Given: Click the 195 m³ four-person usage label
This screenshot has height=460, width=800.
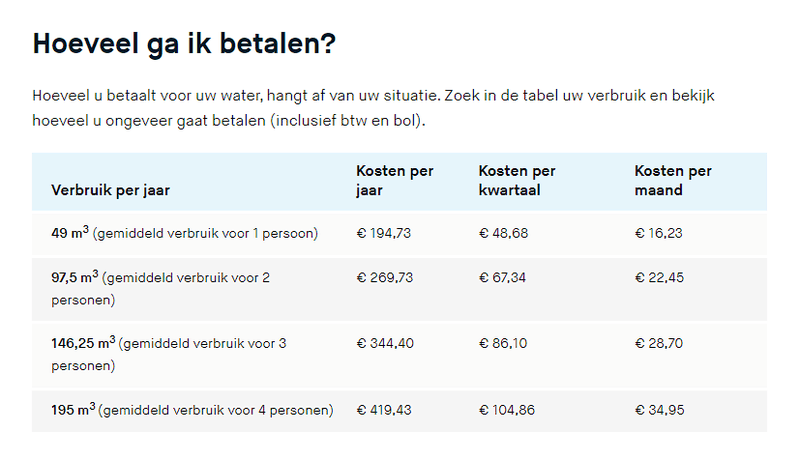Looking at the screenshot, I should pyautogui.click(x=191, y=410).
